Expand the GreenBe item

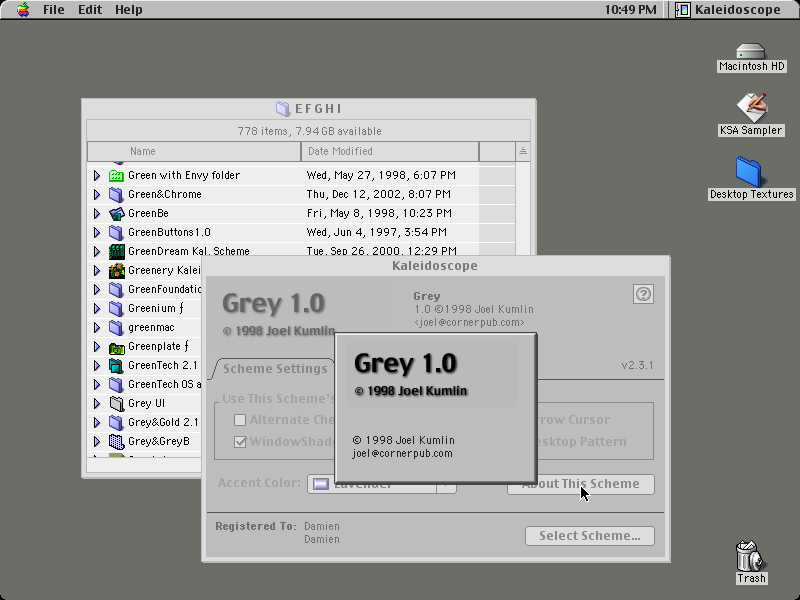tap(97, 213)
